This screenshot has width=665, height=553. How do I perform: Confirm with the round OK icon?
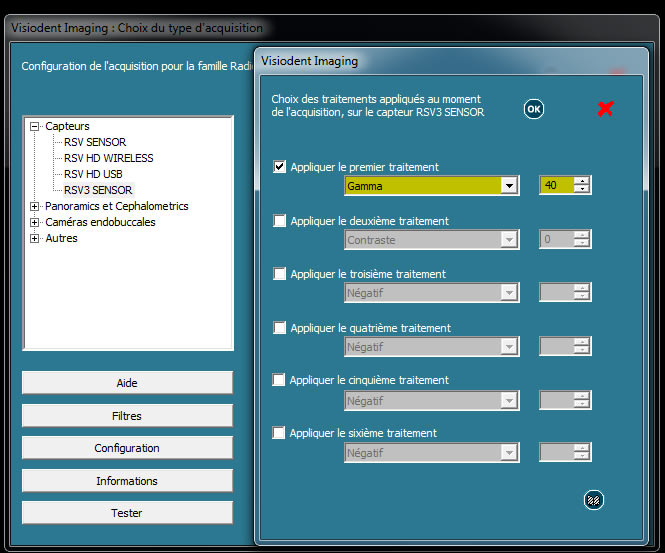click(x=534, y=109)
